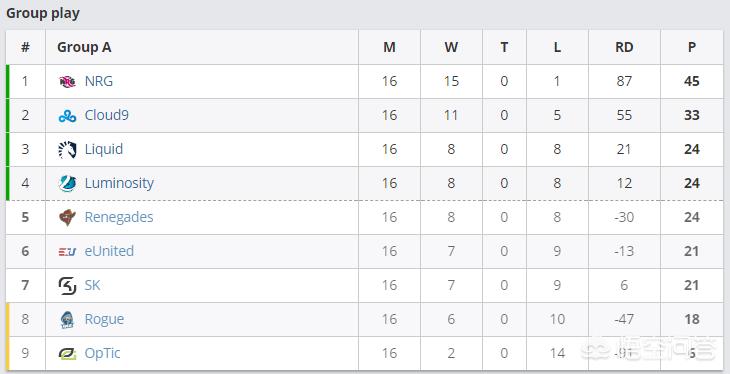Image resolution: width=730 pixels, height=374 pixels.
Task: Open the Cloud9 team link
Action: [x=107, y=115]
